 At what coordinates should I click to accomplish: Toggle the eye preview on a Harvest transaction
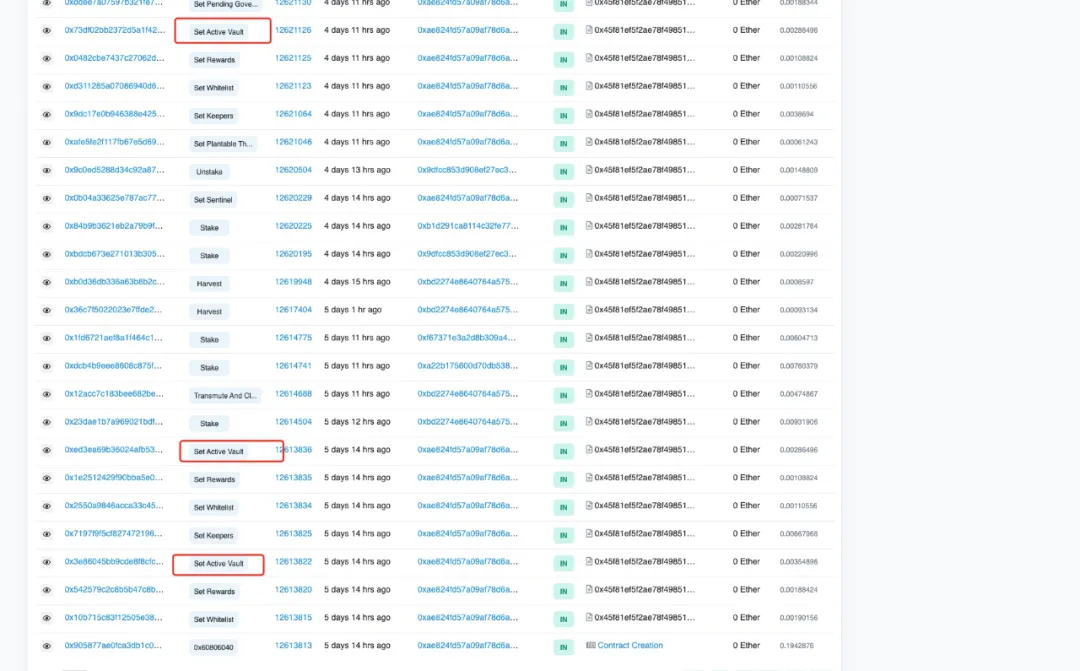[x=46, y=283]
